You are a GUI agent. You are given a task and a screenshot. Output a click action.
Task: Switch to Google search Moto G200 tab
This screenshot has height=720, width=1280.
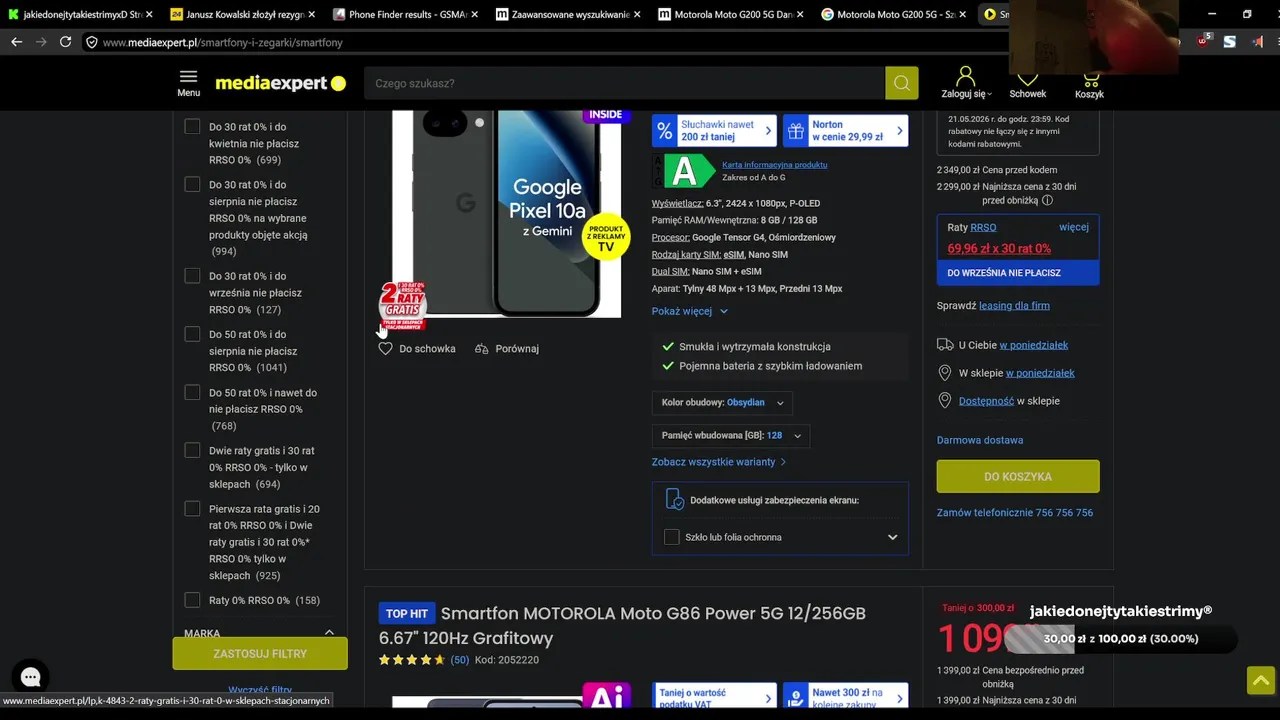[892, 15]
